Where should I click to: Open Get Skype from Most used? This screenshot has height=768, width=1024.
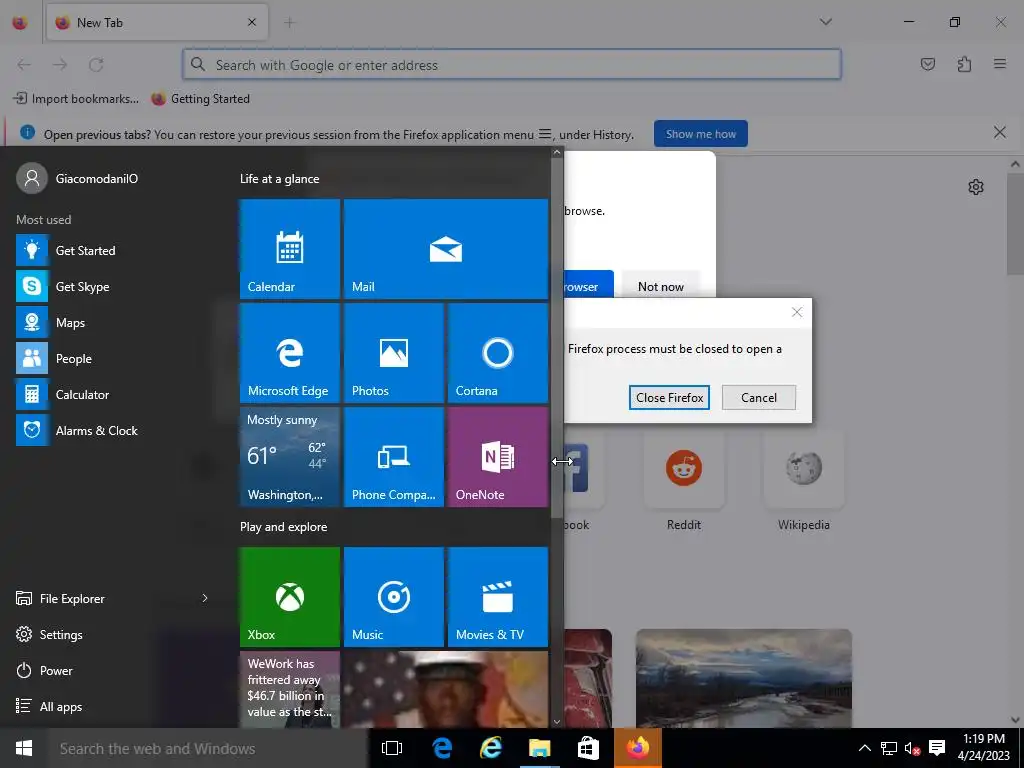coord(118,287)
